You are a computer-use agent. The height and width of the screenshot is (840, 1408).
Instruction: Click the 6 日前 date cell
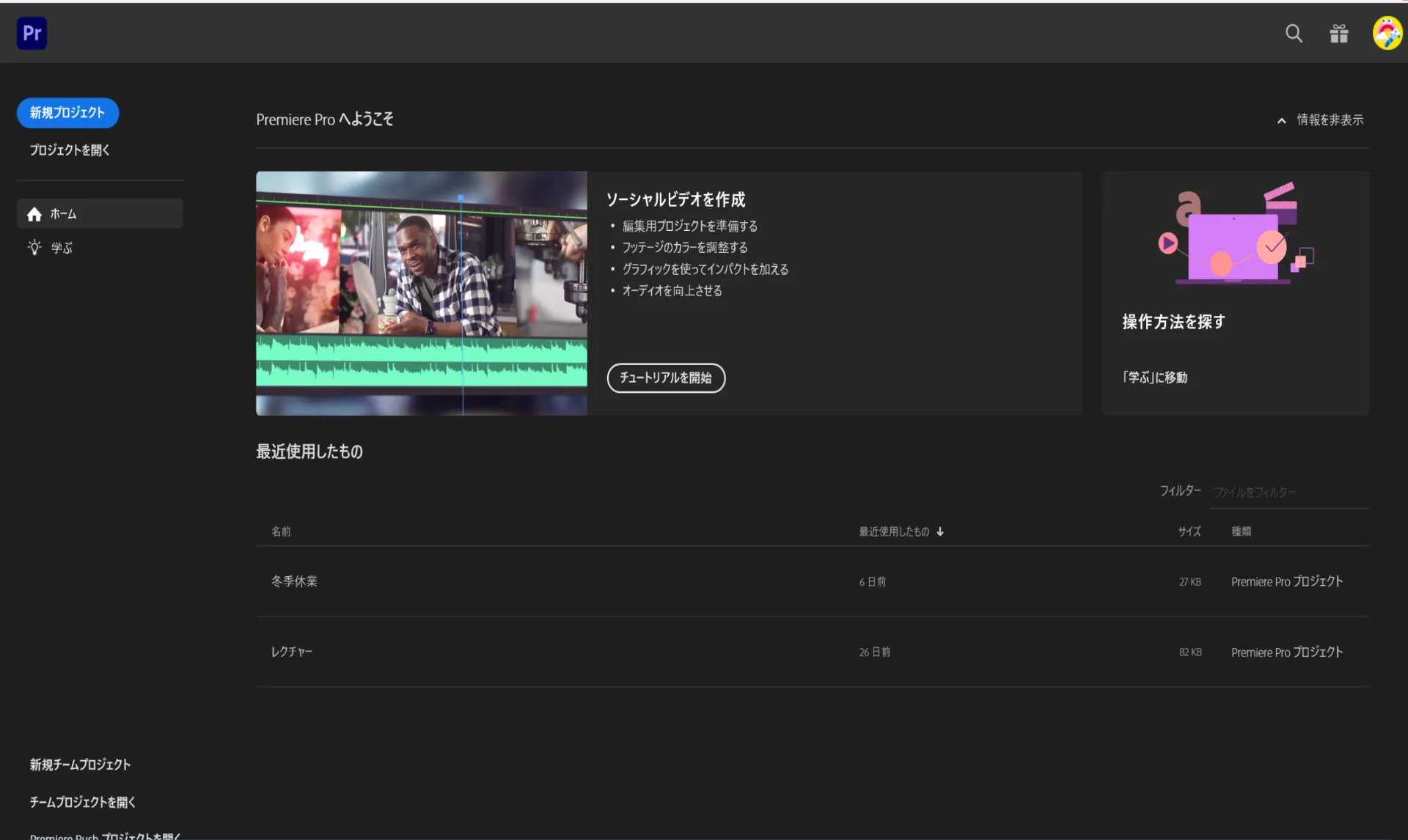(873, 582)
